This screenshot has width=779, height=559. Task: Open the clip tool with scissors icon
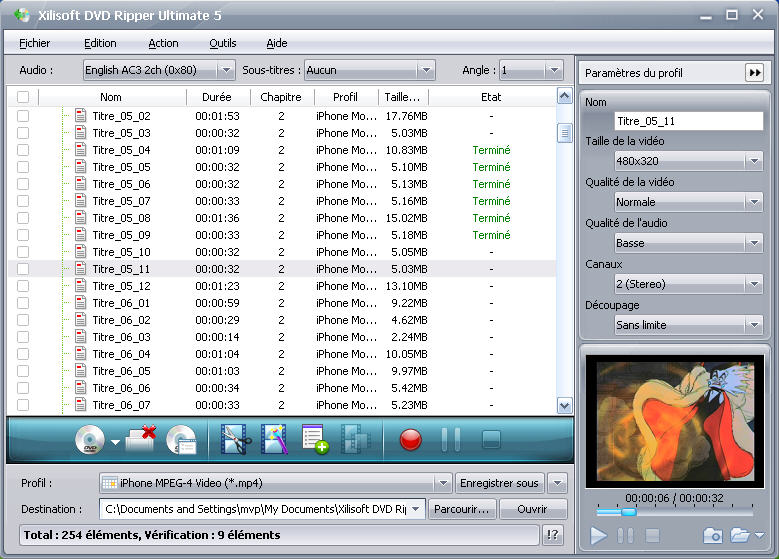pos(235,439)
